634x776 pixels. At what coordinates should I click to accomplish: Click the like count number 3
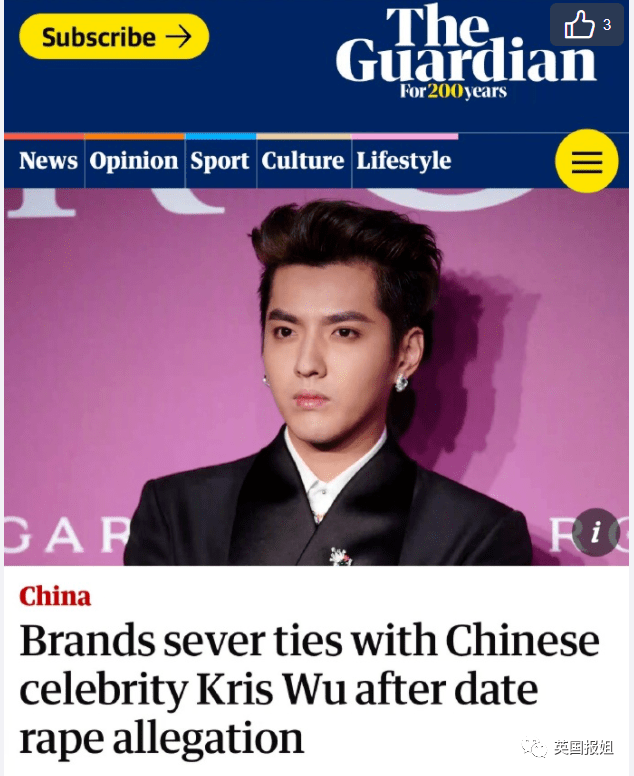607,25
